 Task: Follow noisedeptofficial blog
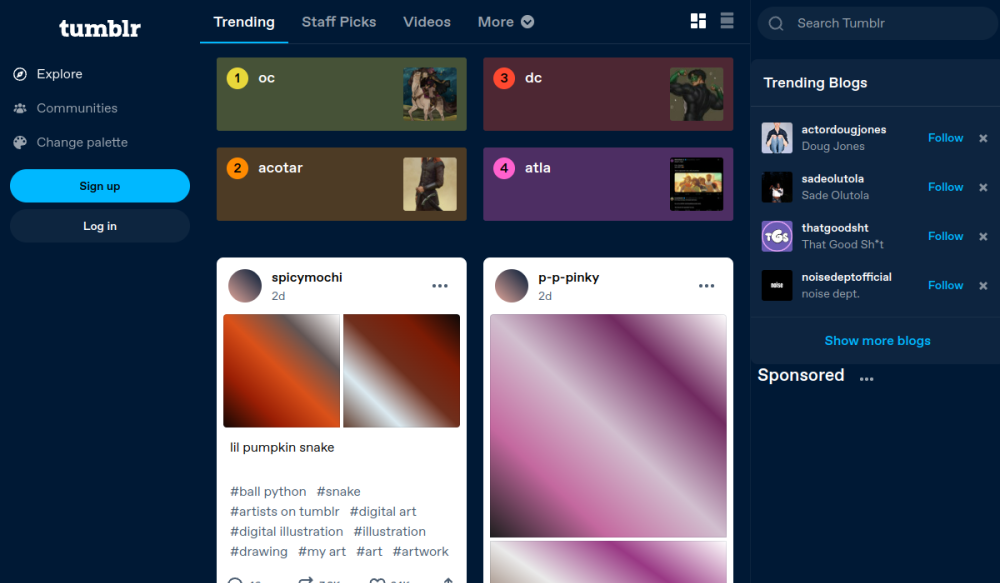tap(945, 285)
